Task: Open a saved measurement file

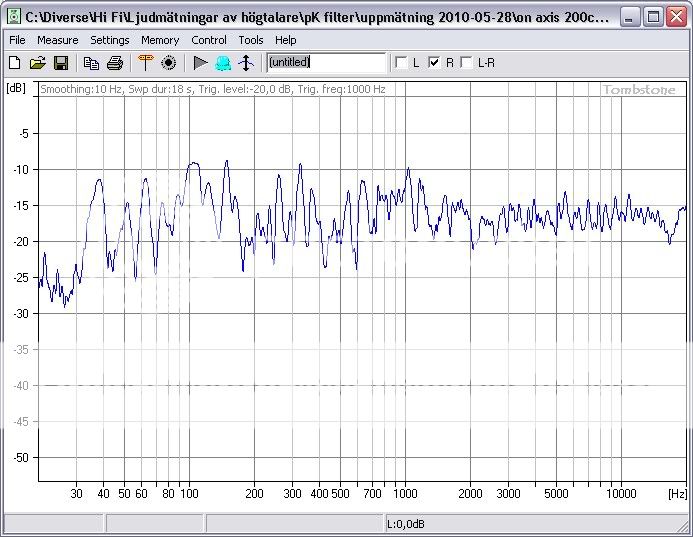Action: tap(37, 63)
